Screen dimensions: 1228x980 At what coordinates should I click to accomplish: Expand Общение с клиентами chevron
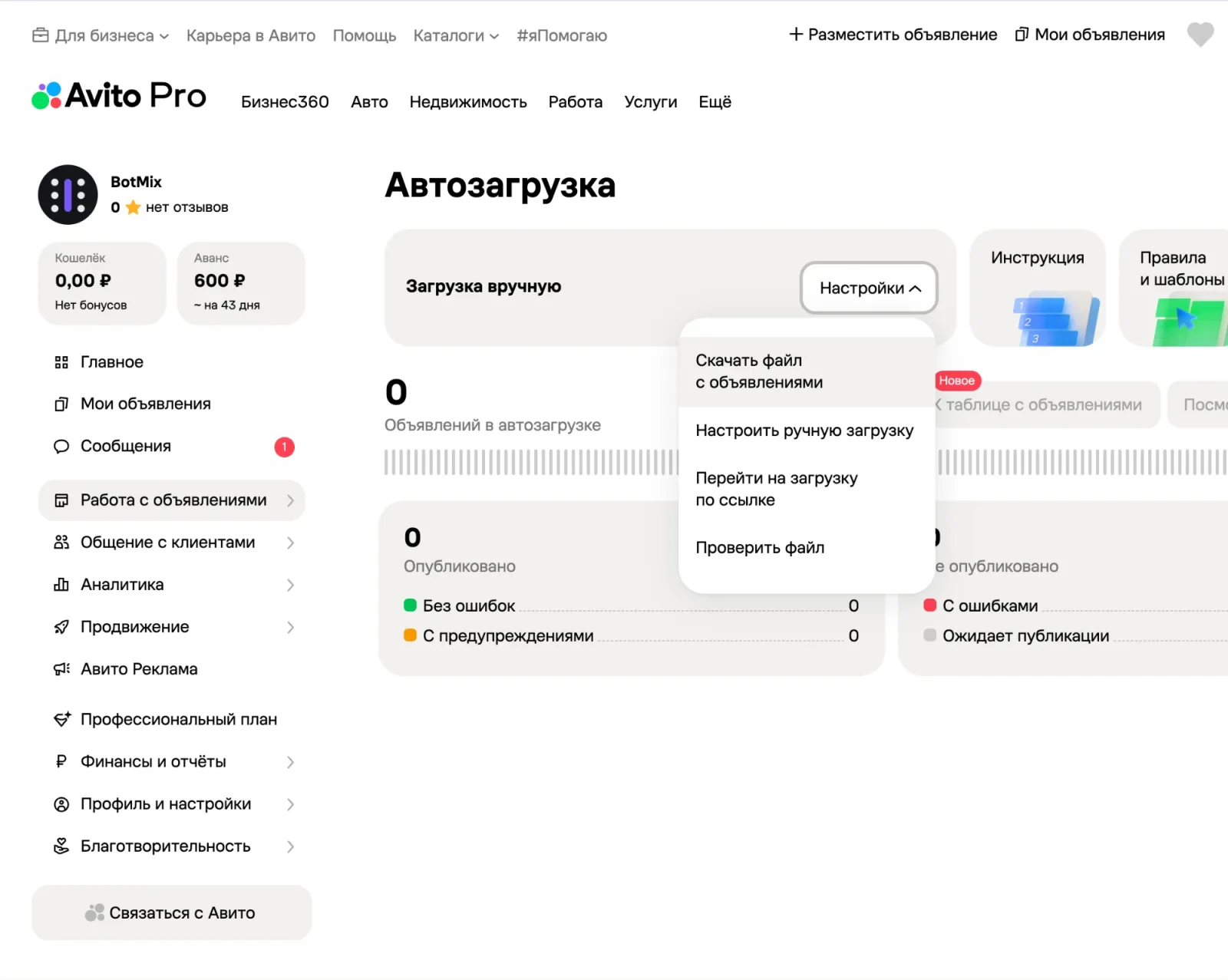pos(290,543)
